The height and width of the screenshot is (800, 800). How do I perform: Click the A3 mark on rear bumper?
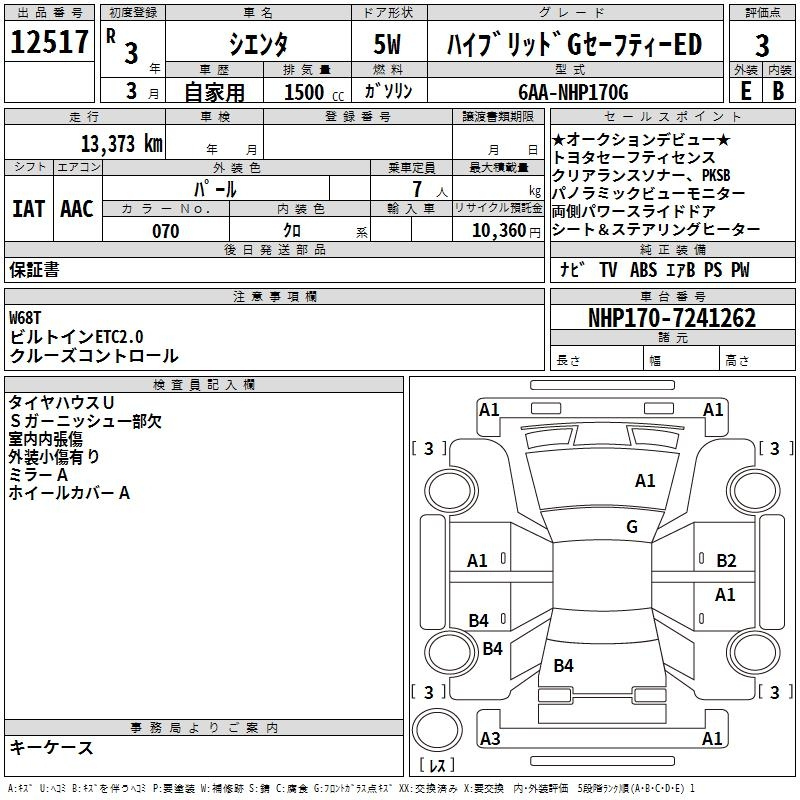tap(490, 739)
